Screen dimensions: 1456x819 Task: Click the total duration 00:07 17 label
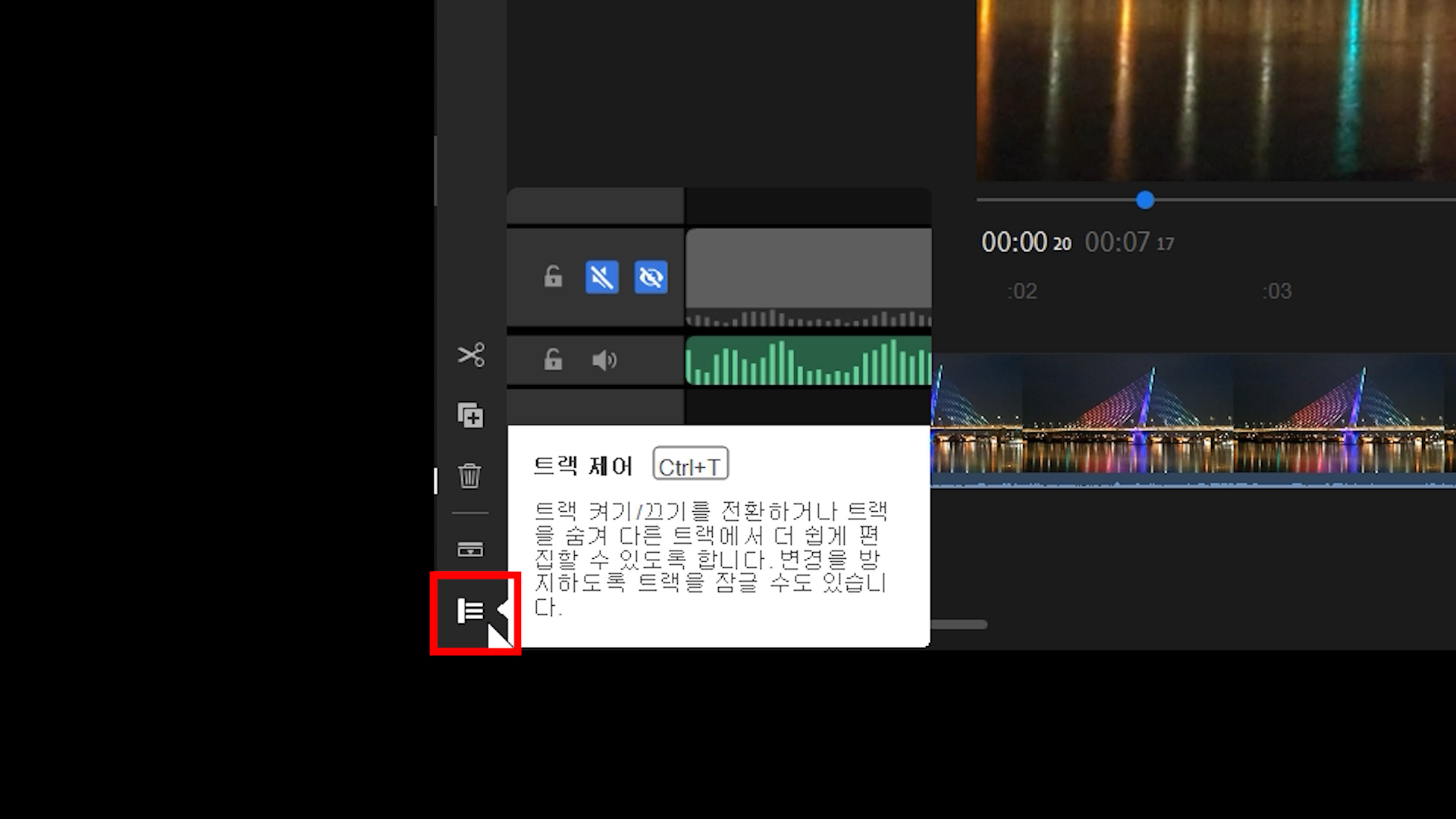(1128, 243)
